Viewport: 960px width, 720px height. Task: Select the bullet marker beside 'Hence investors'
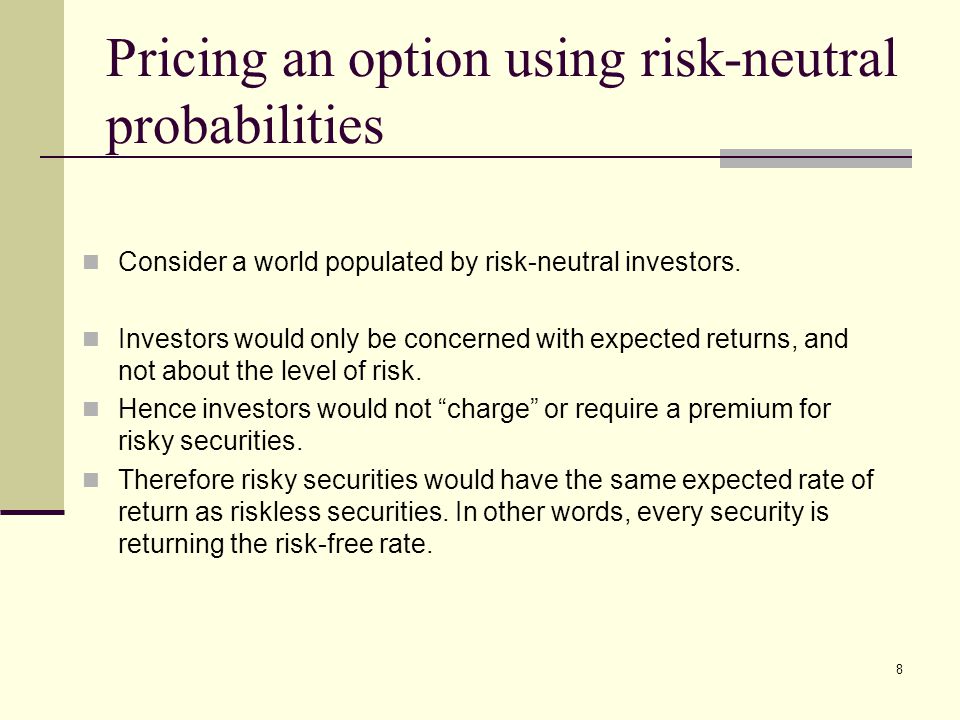[x=91, y=409]
